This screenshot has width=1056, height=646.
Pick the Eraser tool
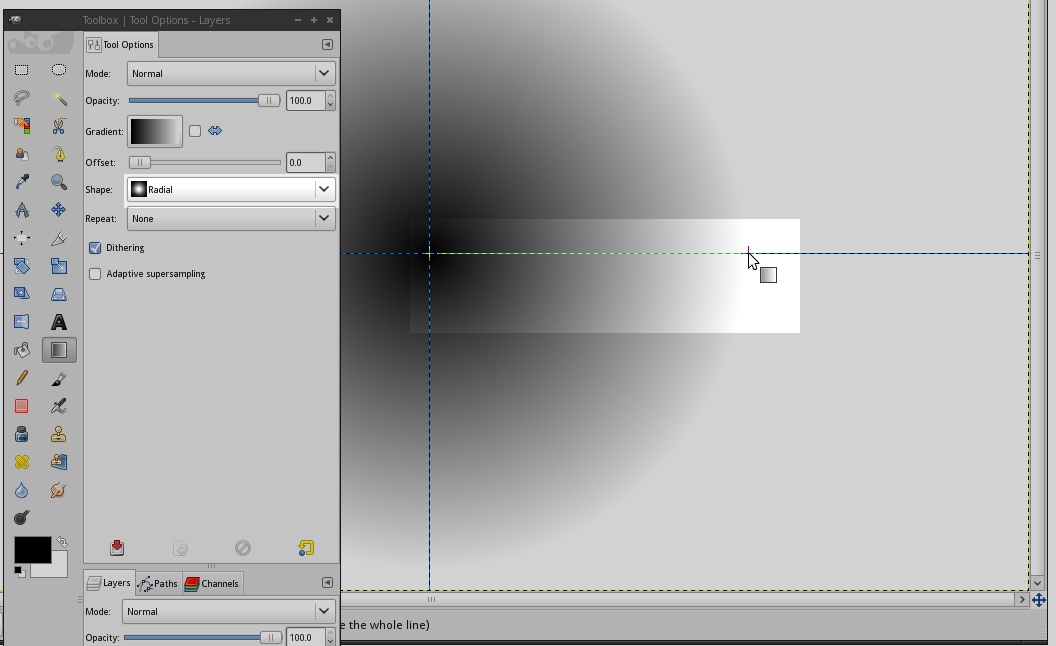click(22, 406)
